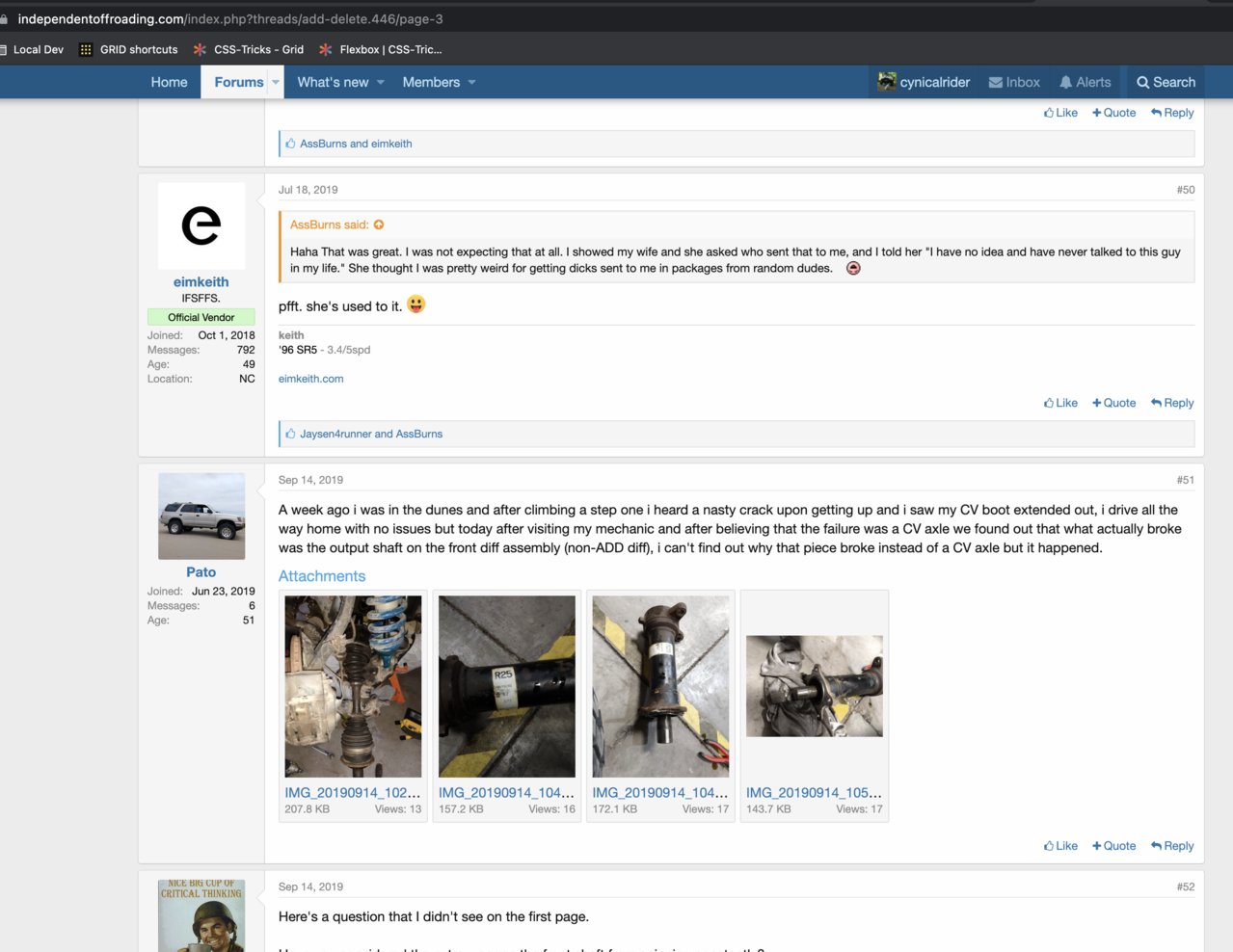The image size is (1233, 952).
Task: Open the Sep 14, 2019 date of post #51
Action: (x=310, y=480)
